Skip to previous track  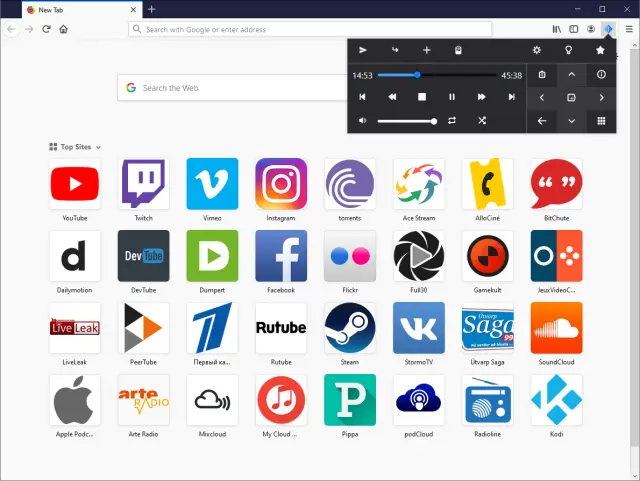pyautogui.click(x=362, y=97)
